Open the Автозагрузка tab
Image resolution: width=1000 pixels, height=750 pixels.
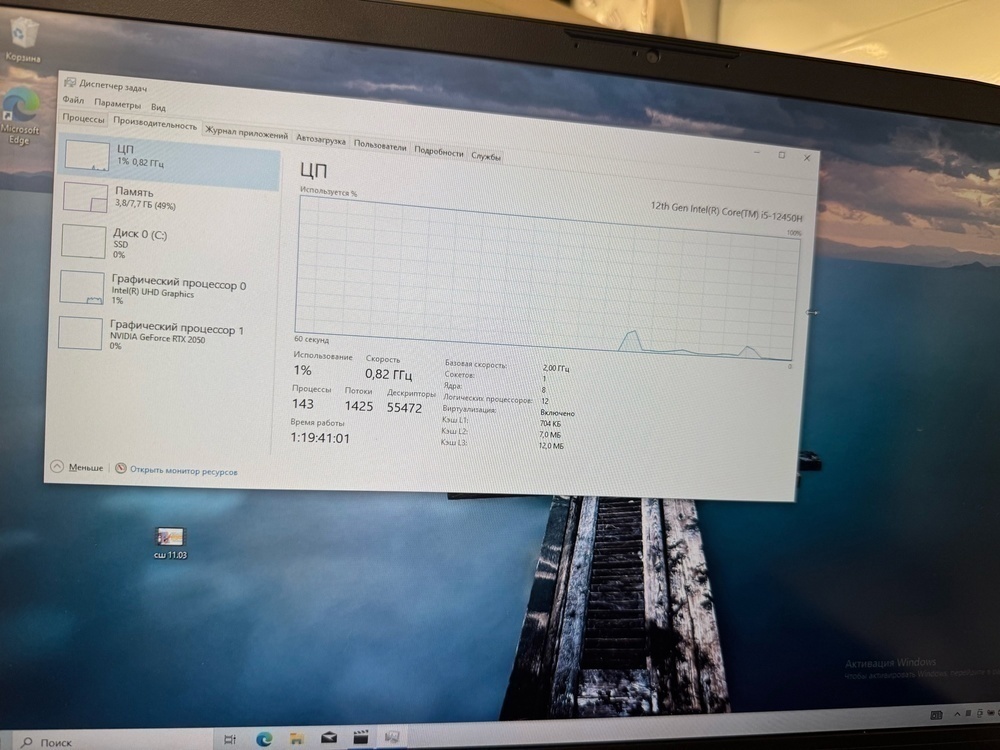tap(321, 139)
